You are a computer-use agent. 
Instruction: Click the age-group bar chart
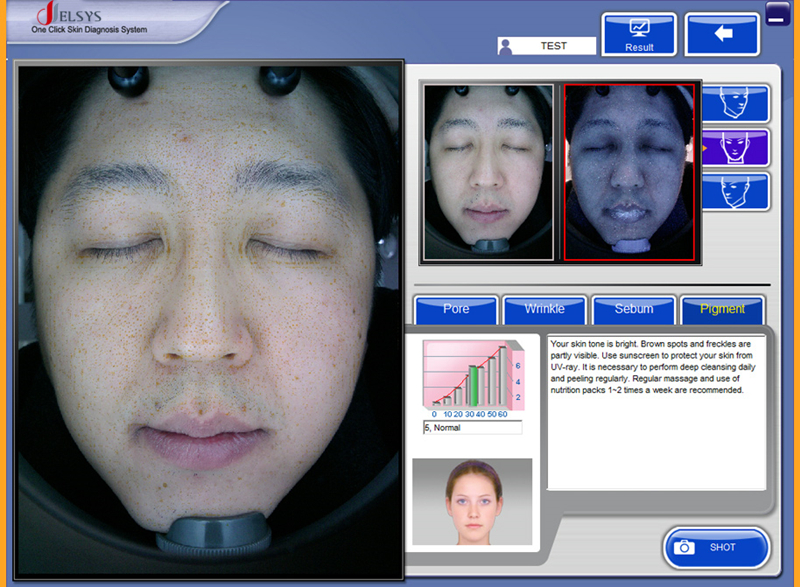(x=472, y=378)
